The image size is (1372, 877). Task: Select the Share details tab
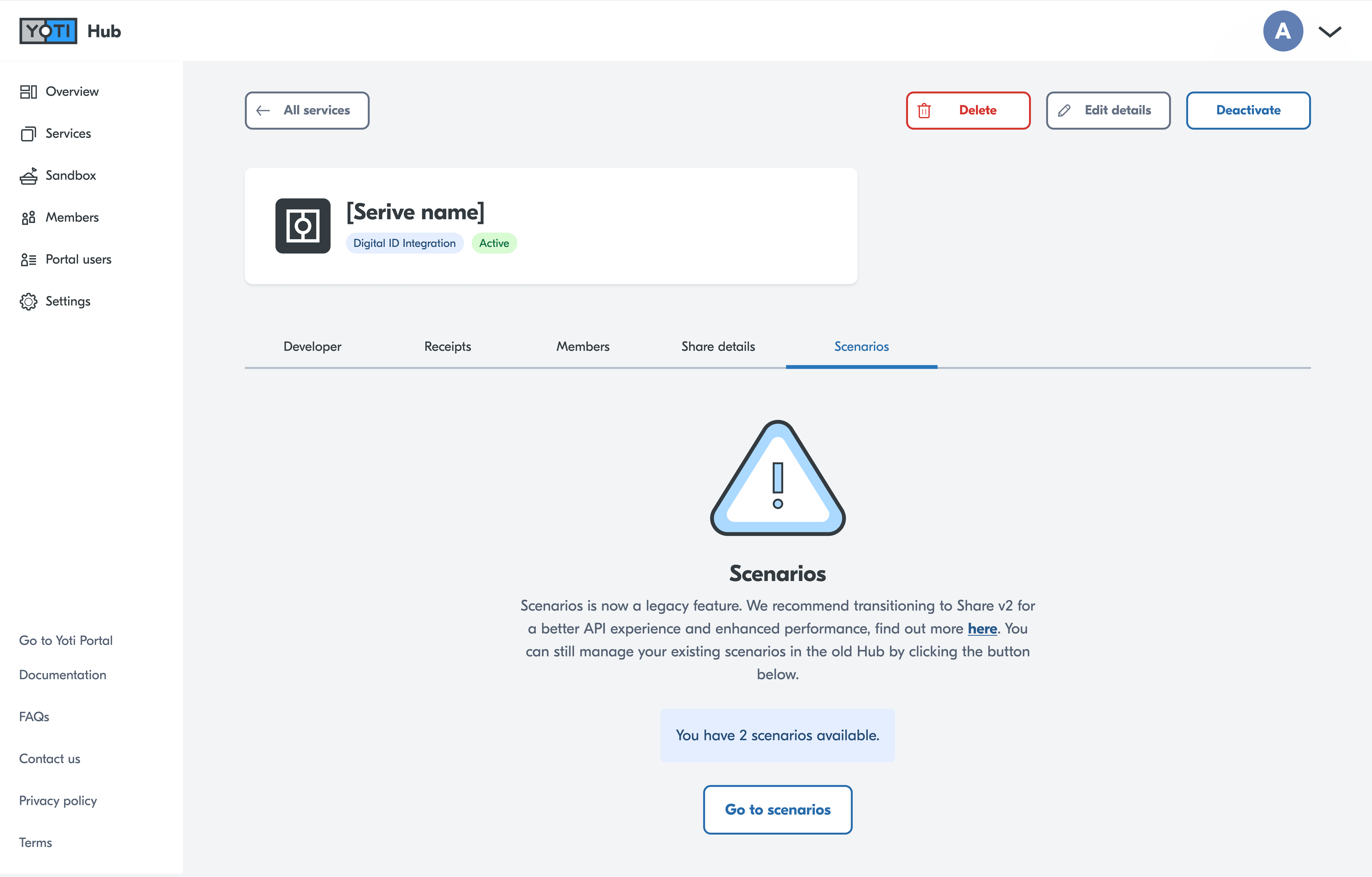[718, 347]
